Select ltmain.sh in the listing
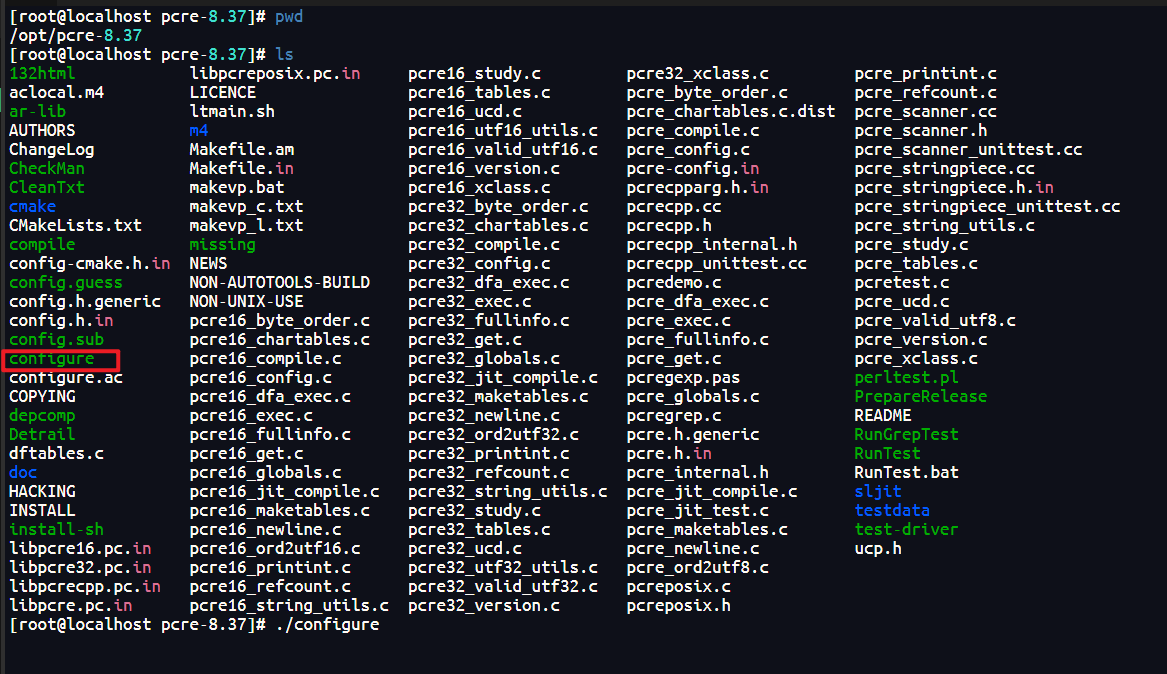 [232, 112]
